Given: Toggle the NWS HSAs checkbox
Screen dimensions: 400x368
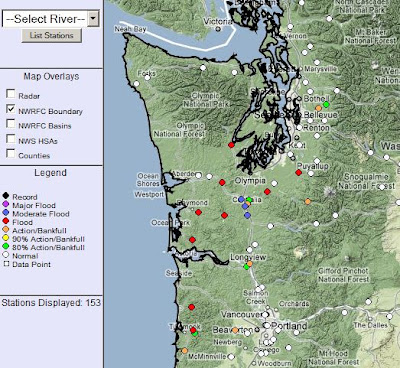Looking at the screenshot, I should pyautogui.click(x=11, y=139).
